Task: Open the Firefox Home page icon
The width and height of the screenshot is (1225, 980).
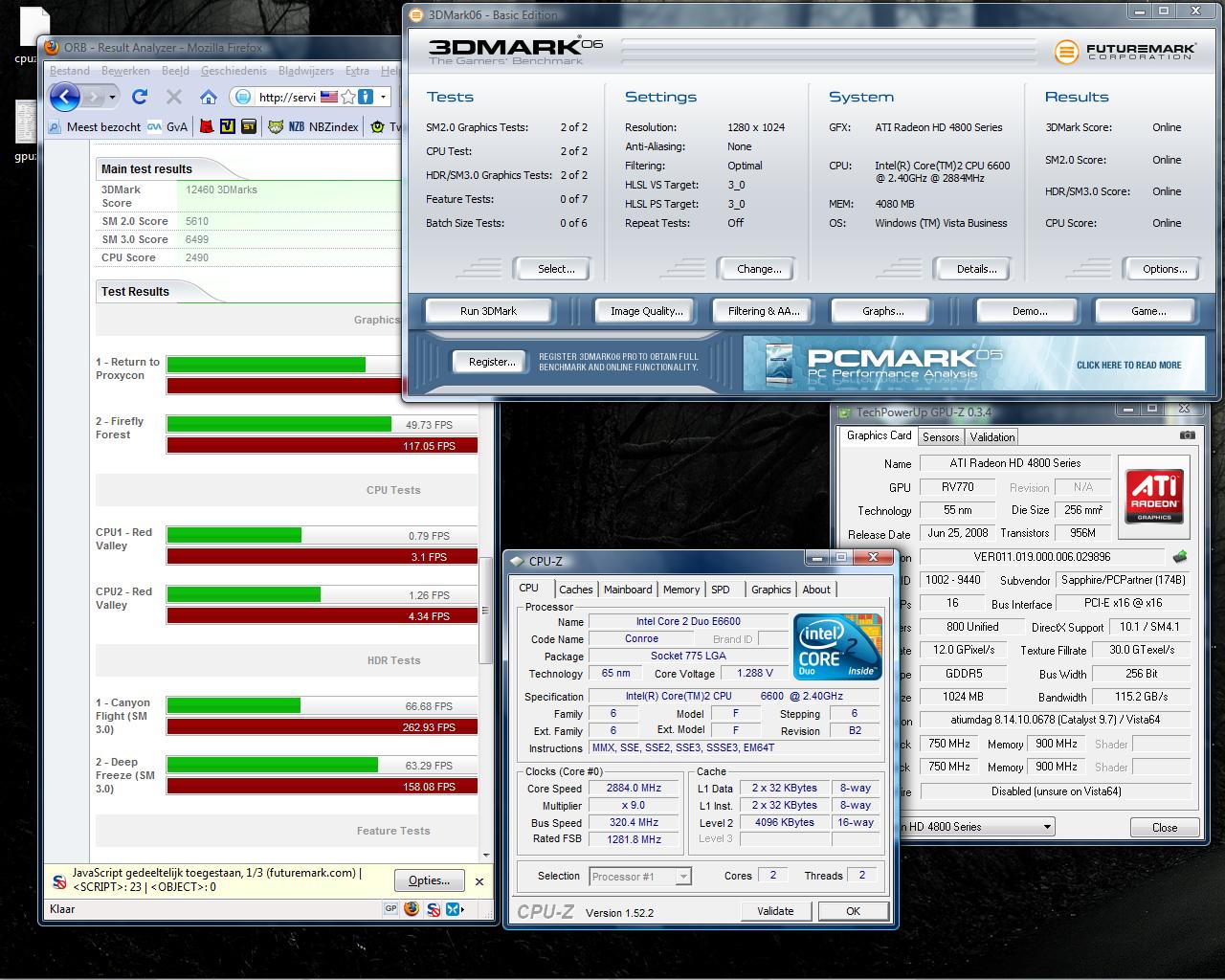Action: point(208,97)
